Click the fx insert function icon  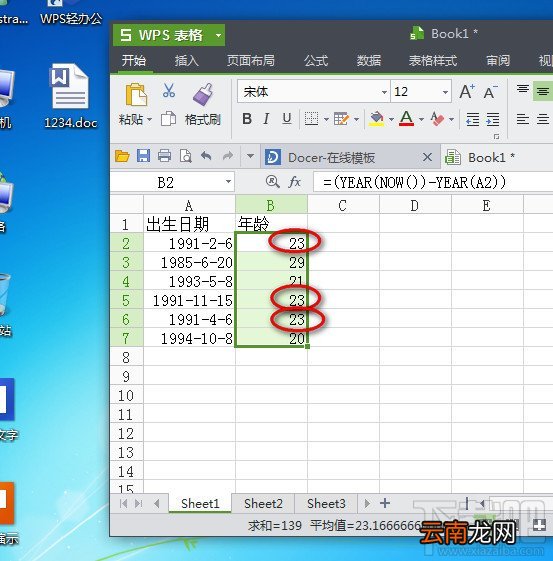pyautogui.click(x=294, y=182)
